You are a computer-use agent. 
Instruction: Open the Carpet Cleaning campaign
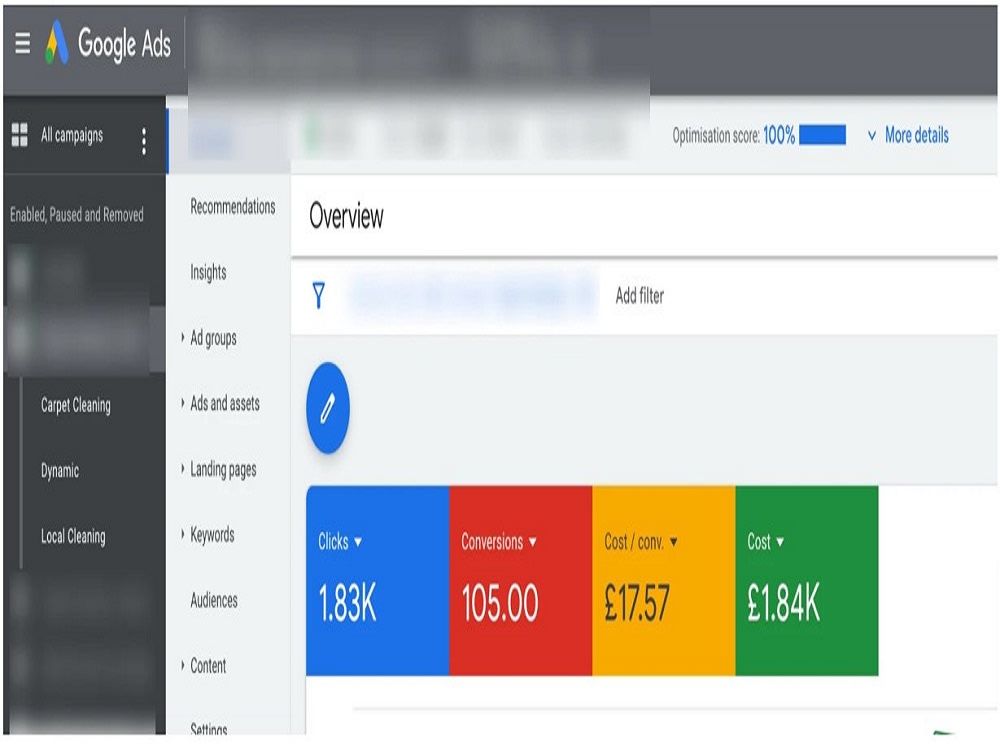(x=76, y=406)
